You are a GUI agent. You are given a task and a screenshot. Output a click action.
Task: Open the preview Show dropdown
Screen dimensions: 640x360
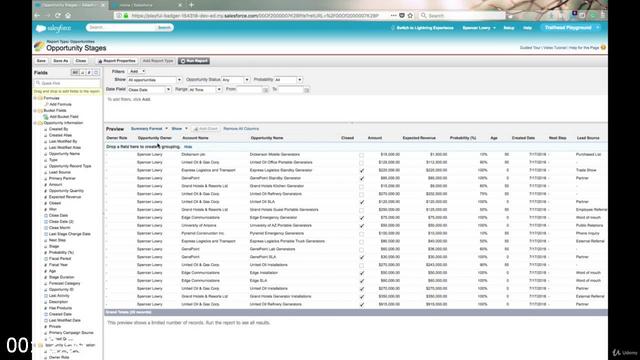[x=179, y=129]
